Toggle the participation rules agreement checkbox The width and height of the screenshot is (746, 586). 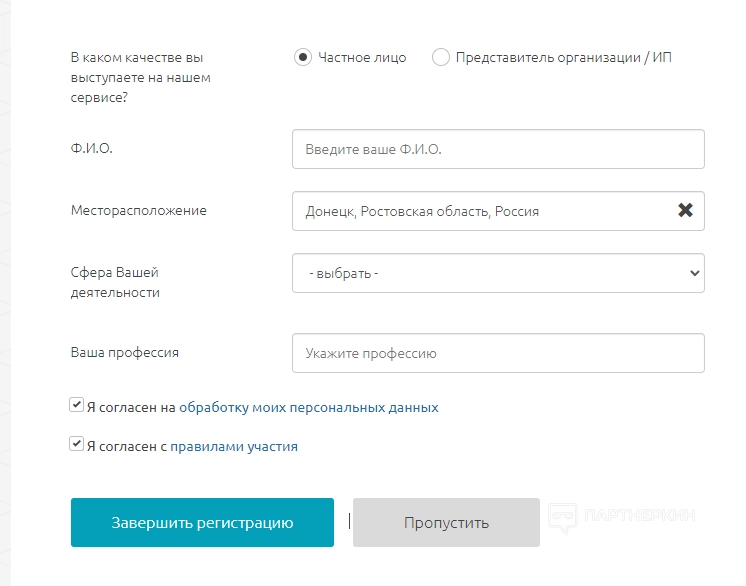(x=76, y=444)
